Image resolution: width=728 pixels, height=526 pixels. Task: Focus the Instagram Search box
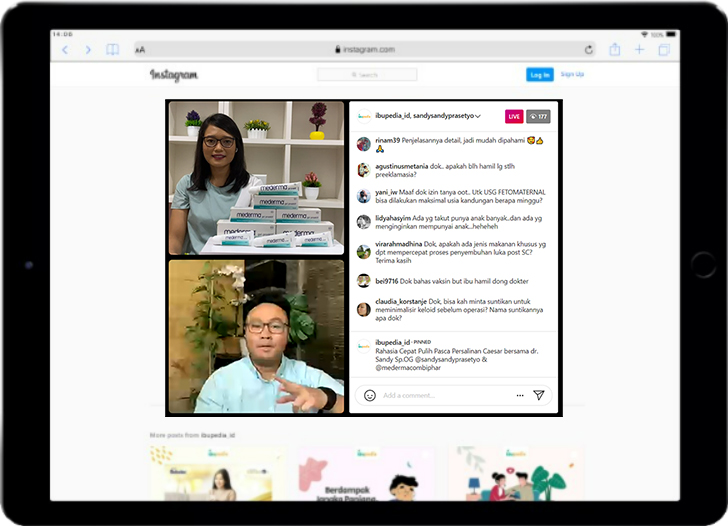(367, 75)
